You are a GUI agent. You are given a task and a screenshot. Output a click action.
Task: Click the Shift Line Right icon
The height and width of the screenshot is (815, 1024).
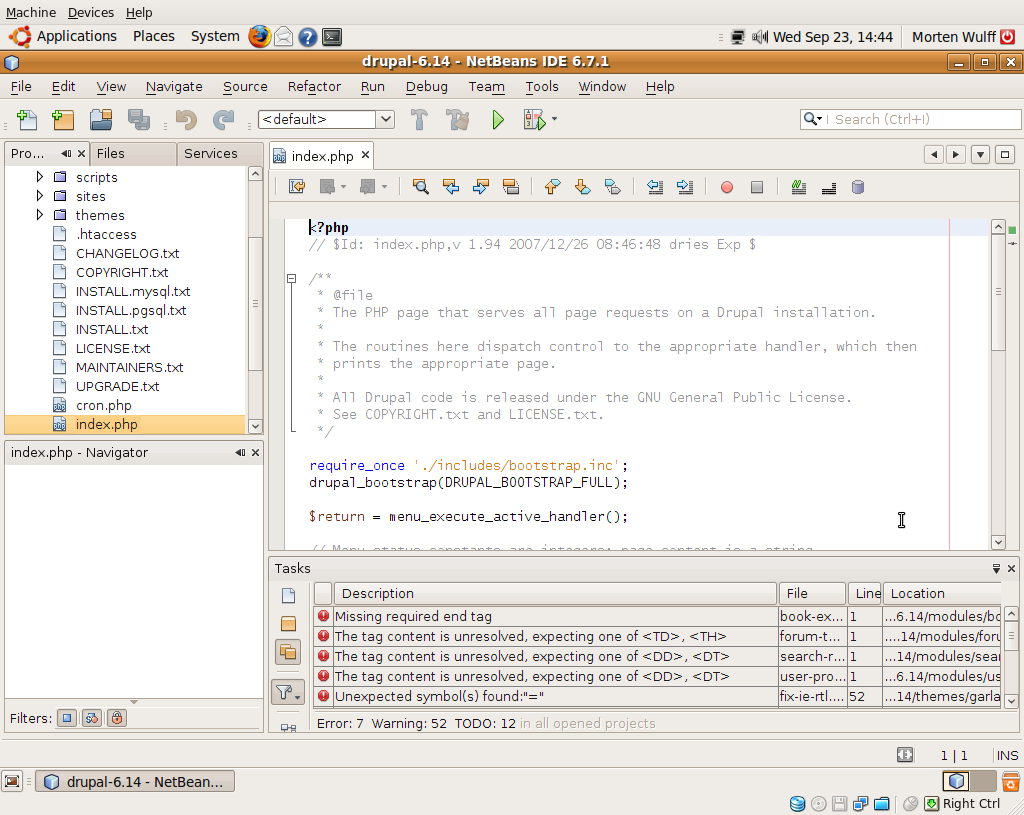click(685, 187)
